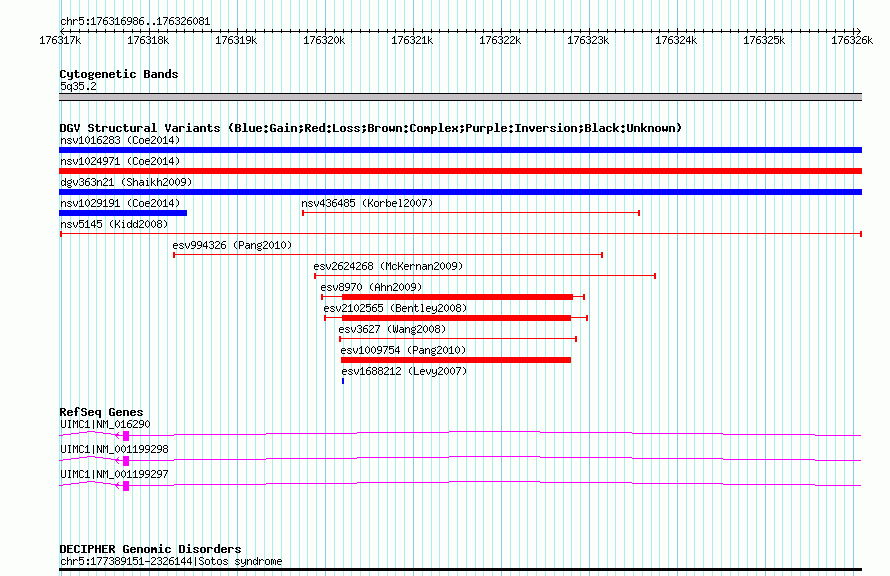Click the 176317k ruler tick label

click(x=60, y=40)
